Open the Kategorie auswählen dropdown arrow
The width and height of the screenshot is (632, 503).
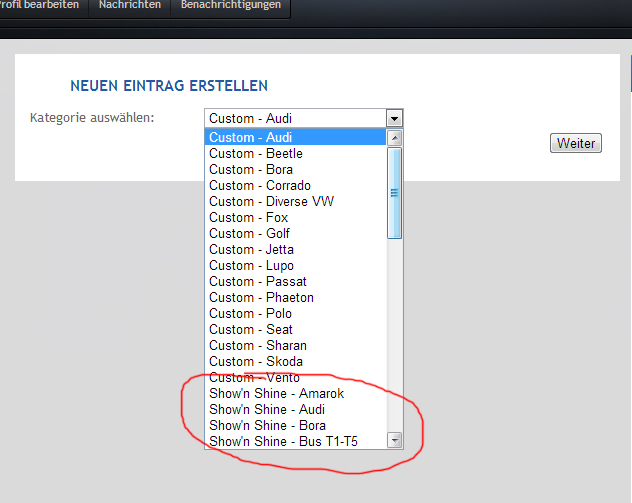[394, 119]
